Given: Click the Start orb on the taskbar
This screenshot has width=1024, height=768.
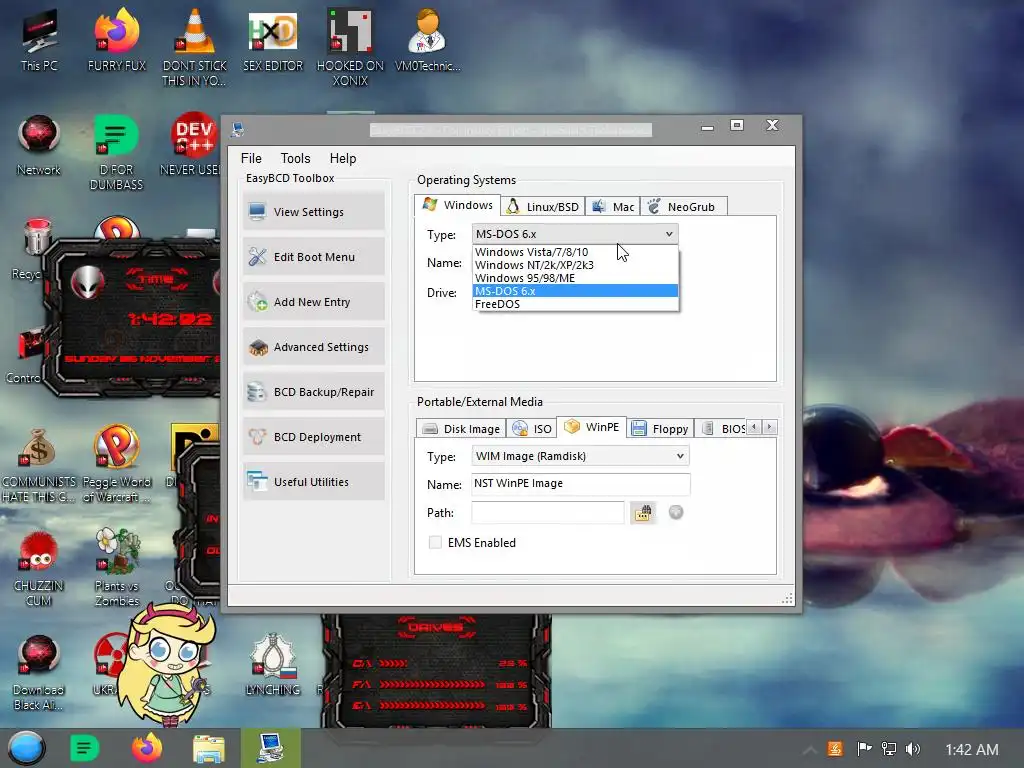Looking at the screenshot, I should (x=27, y=748).
